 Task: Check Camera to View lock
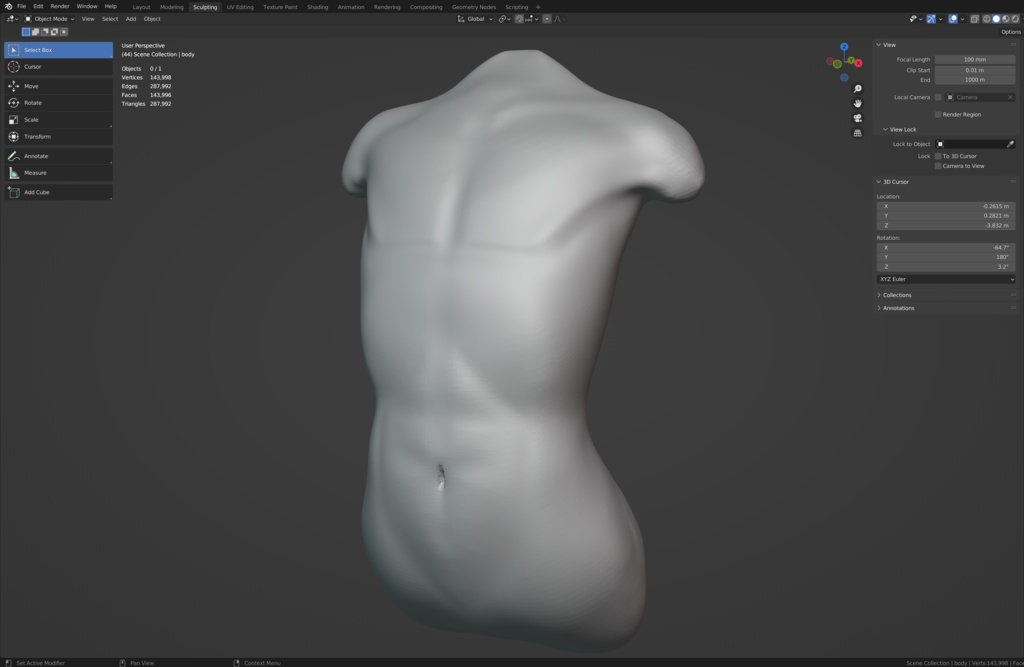pyautogui.click(x=938, y=166)
